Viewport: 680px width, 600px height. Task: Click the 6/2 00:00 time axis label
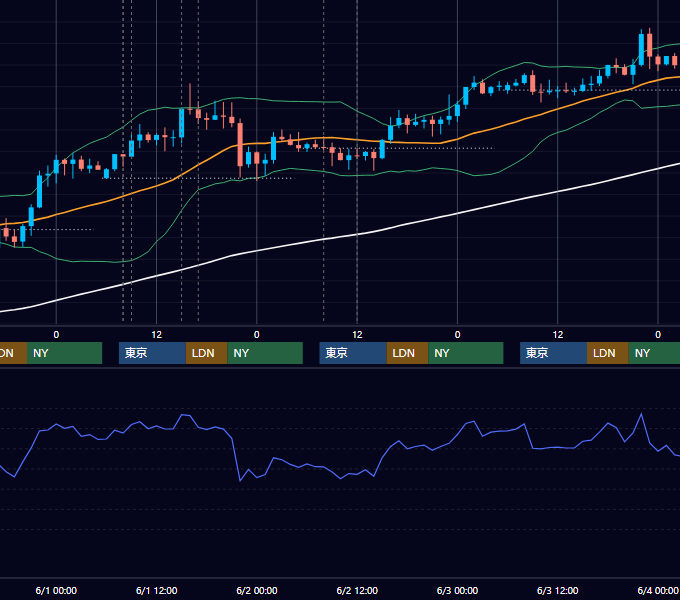coord(257,590)
